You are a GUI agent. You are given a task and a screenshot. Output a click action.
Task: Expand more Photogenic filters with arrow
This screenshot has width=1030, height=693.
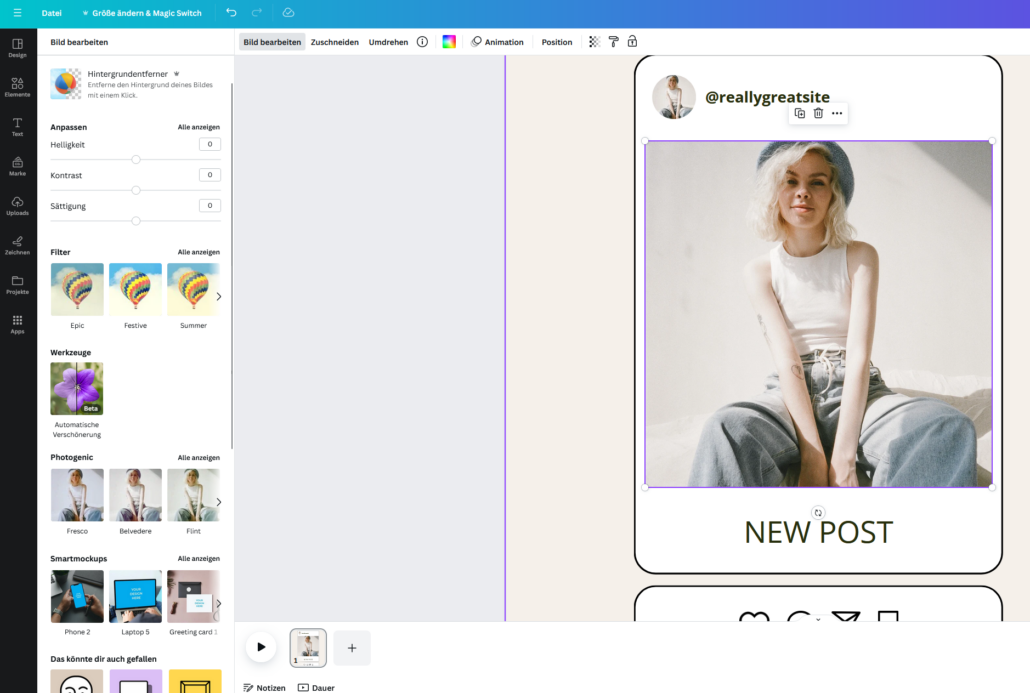219,502
